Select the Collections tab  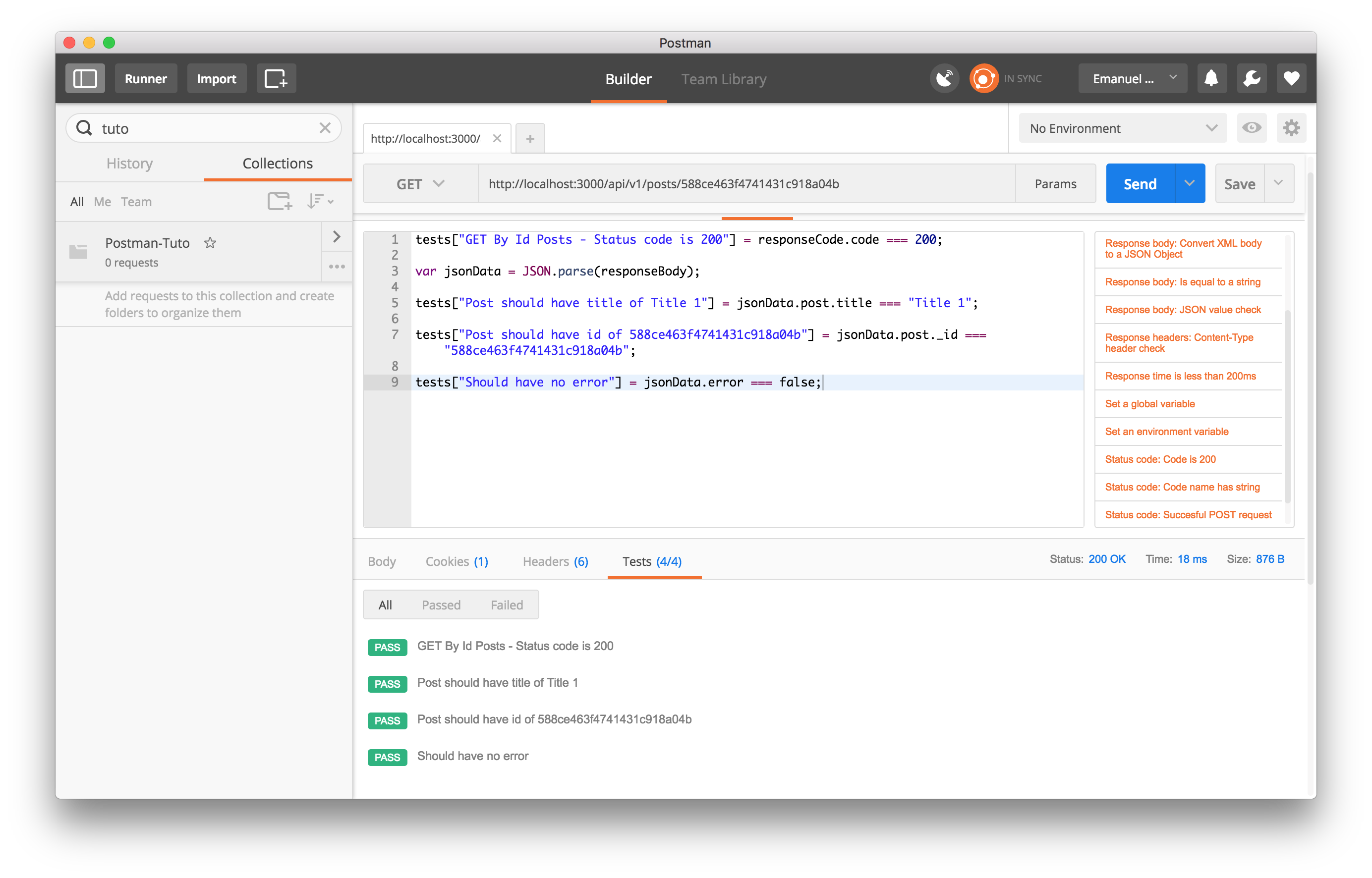click(x=278, y=164)
